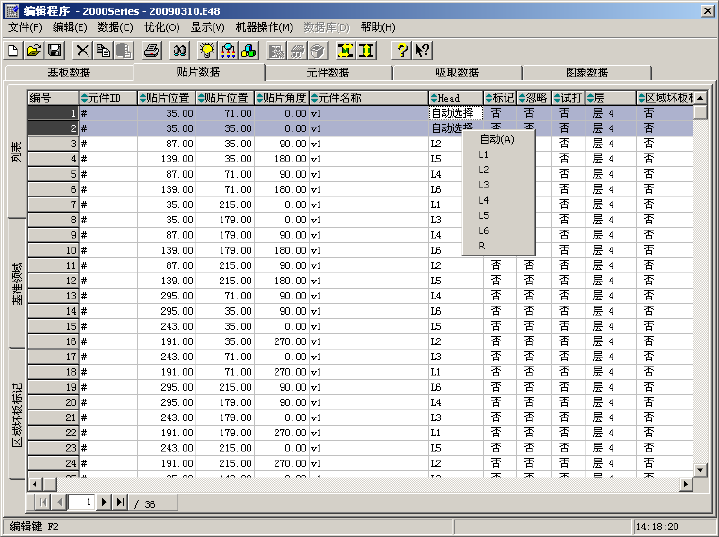Open the 文件(F) menu
The height and width of the screenshot is (537, 719).
click(x=26, y=27)
